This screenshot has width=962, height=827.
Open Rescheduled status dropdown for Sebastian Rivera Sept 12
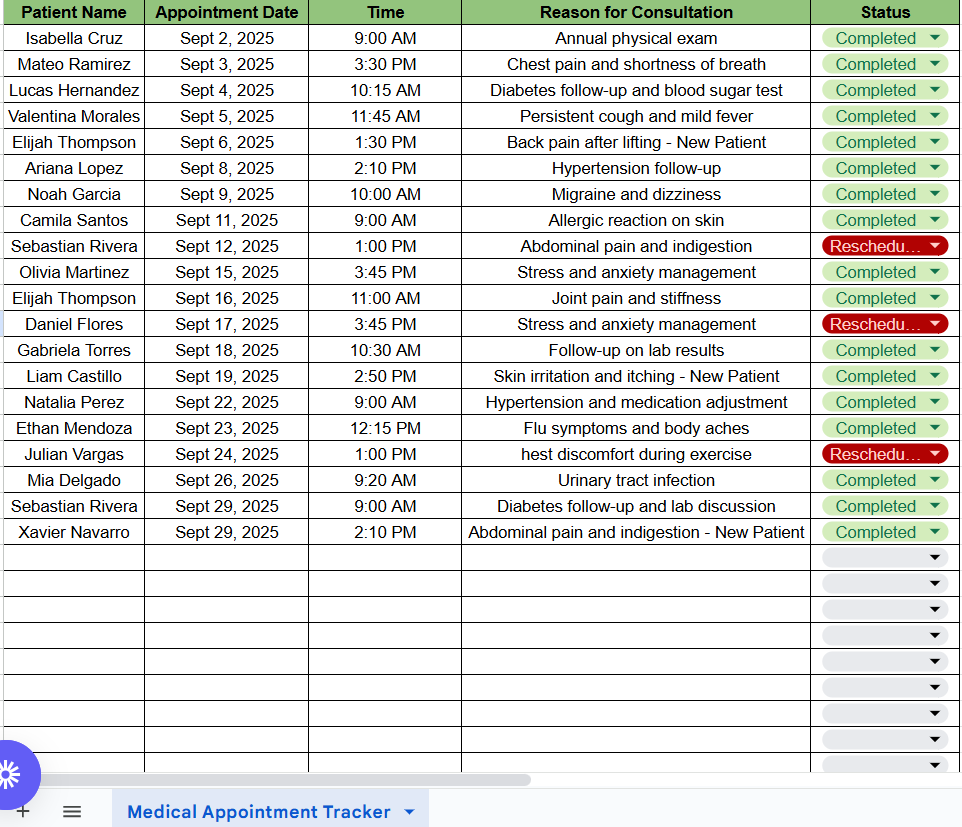point(935,246)
